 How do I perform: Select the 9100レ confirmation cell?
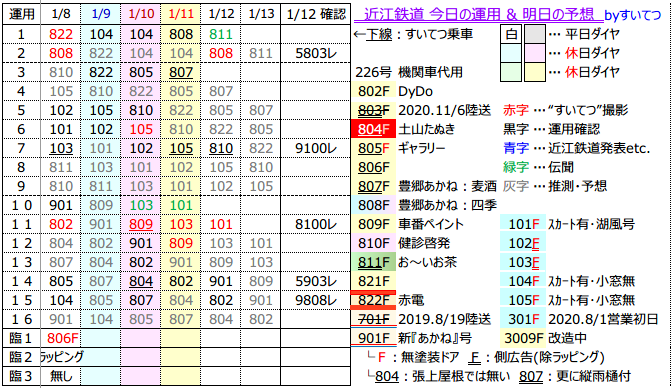(x=316, y=148)
